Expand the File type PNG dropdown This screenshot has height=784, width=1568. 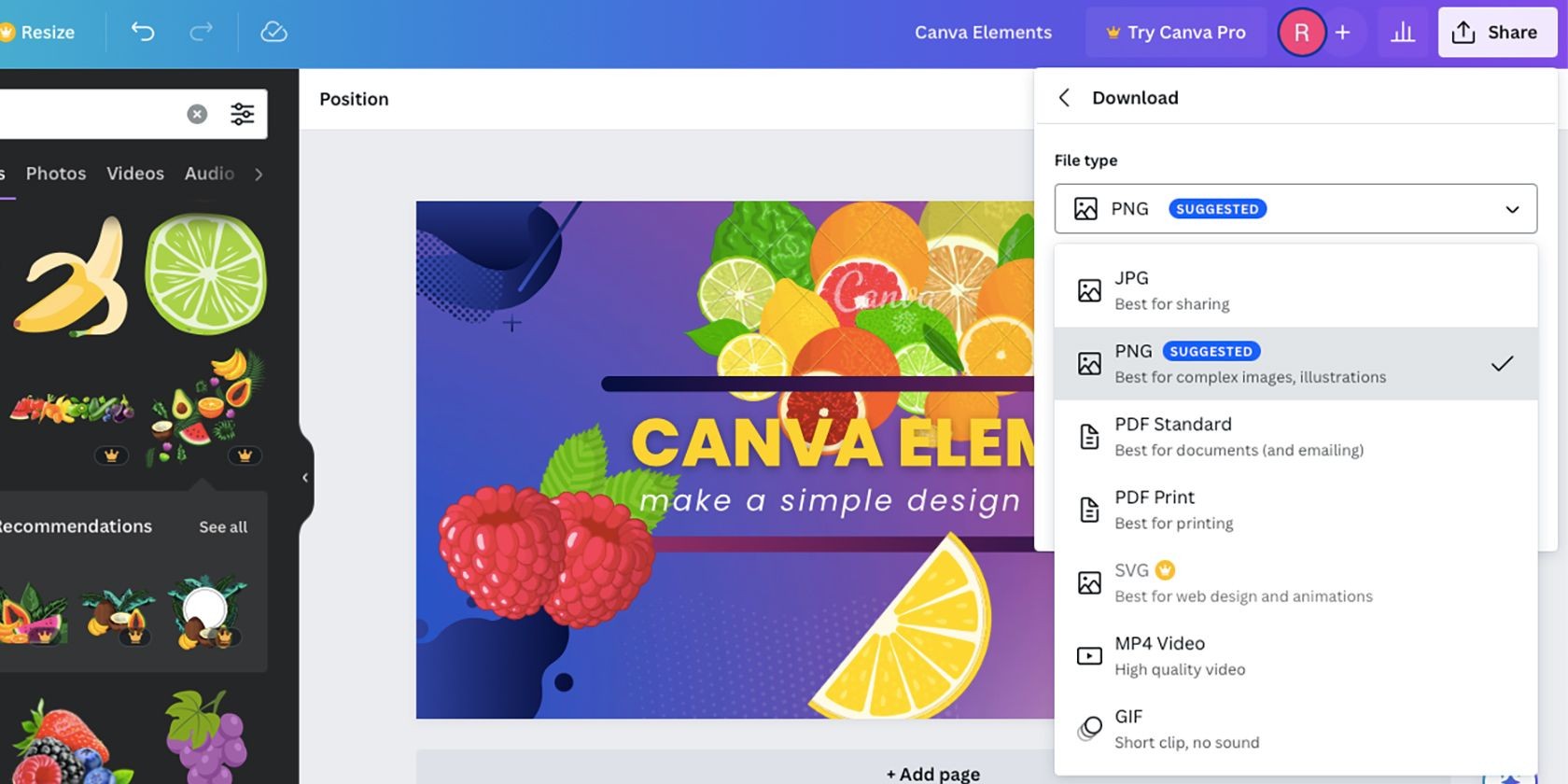(x=1295, y=209)
